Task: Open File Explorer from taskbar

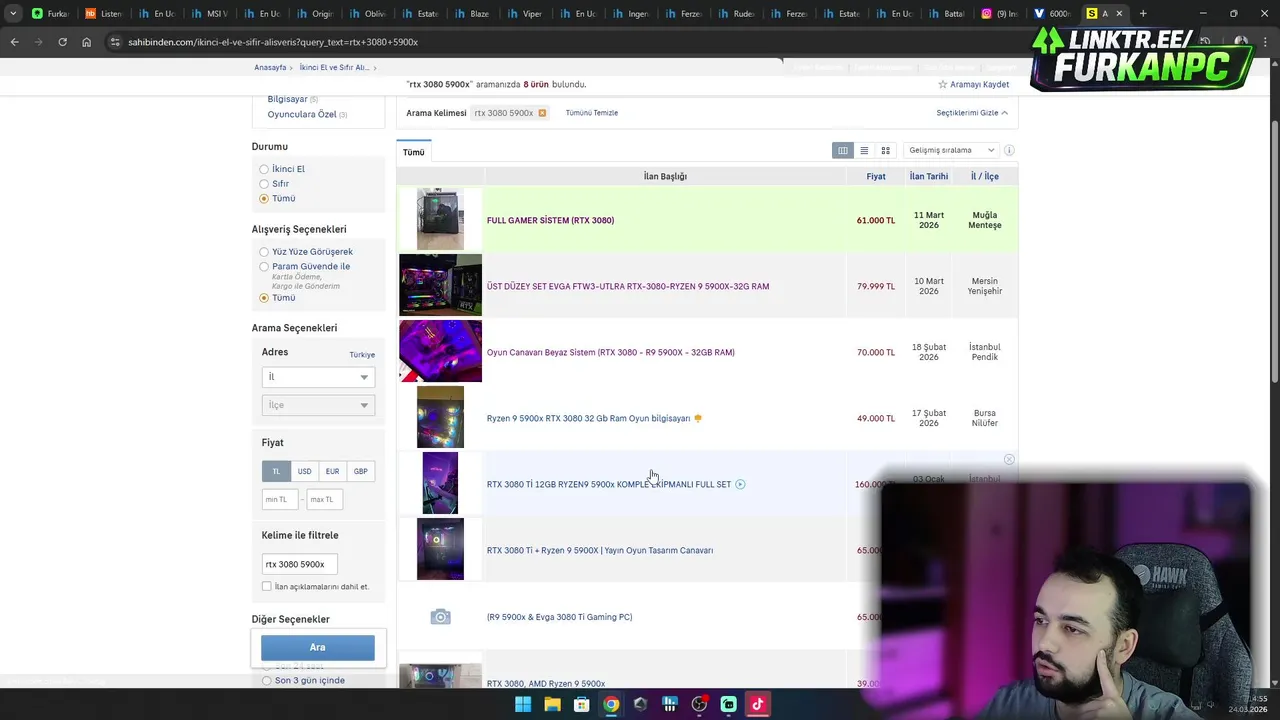Action: pyautogui.click(x=552, y=704)
